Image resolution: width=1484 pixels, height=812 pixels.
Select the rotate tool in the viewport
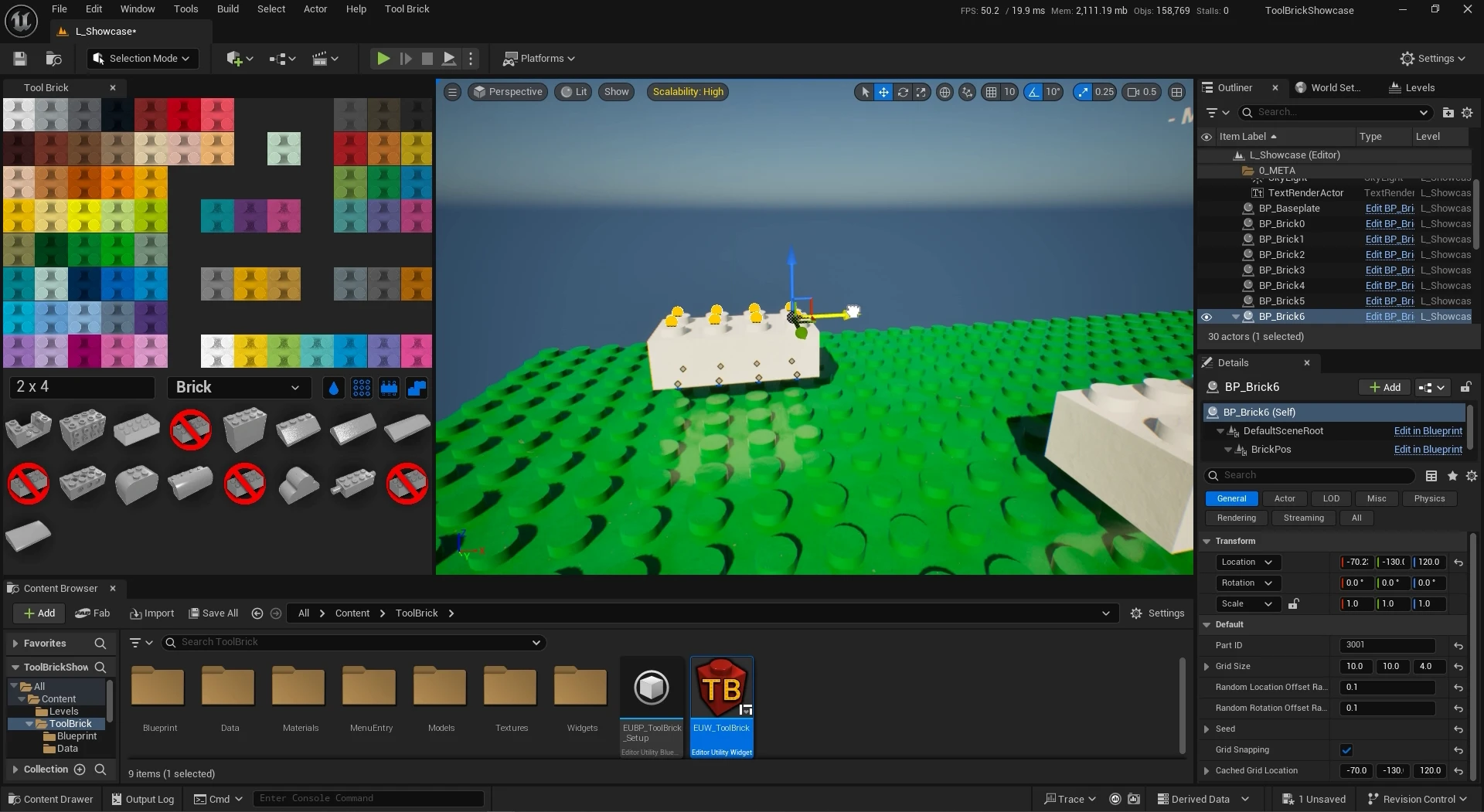[903, 92]
